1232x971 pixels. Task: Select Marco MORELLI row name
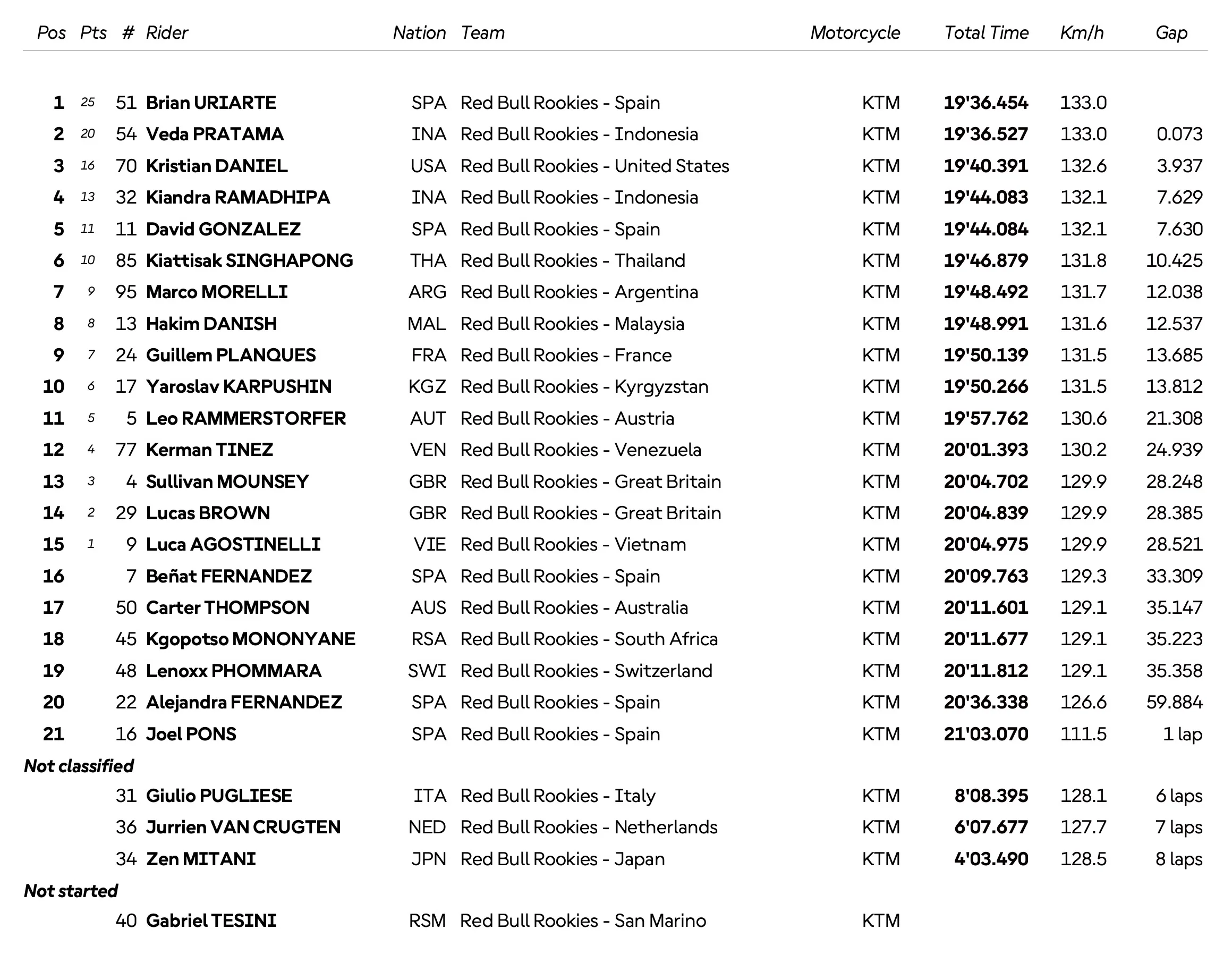pyautogui.click(x=217, y=292)
